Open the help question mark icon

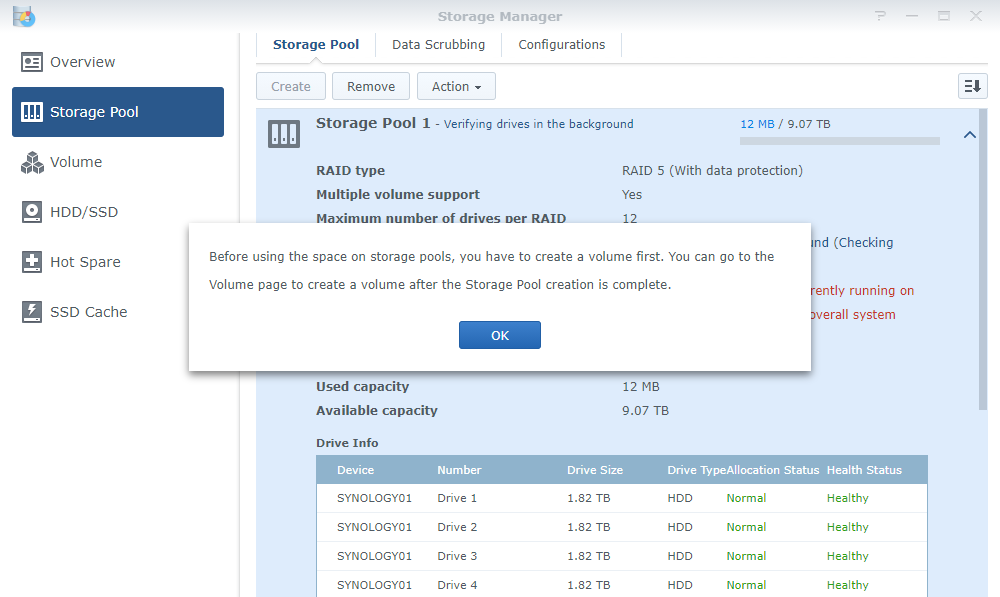(880, 16)
